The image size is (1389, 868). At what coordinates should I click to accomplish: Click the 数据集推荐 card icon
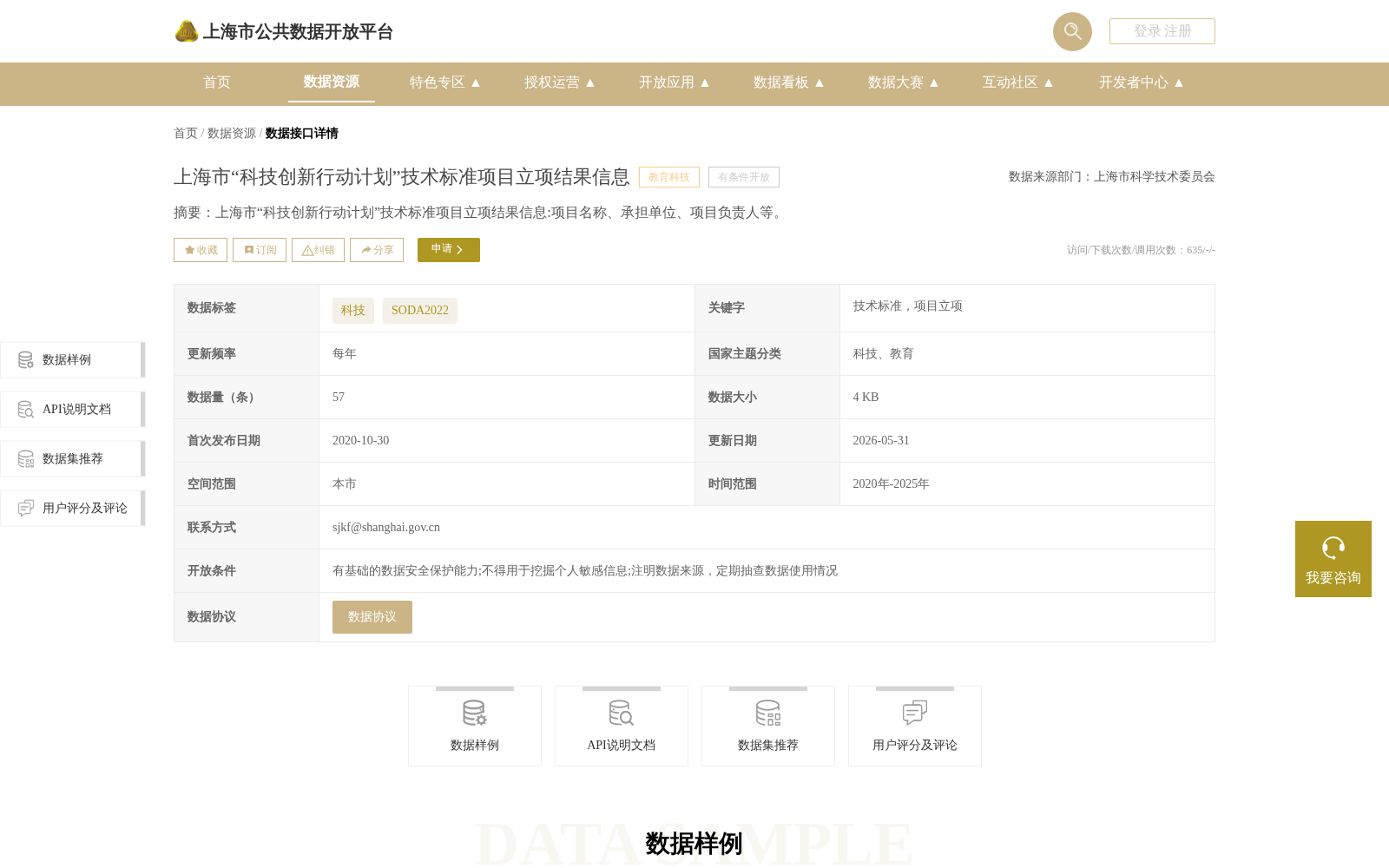click(x=768, y=713)
